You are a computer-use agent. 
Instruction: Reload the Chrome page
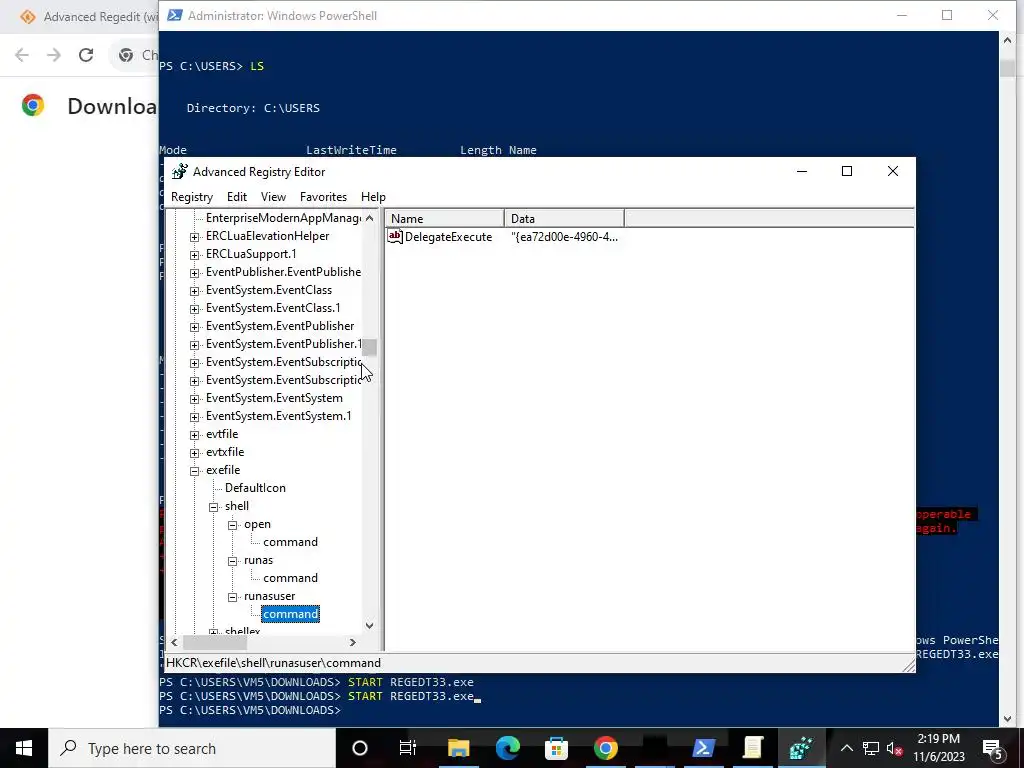tap(86, 55)
